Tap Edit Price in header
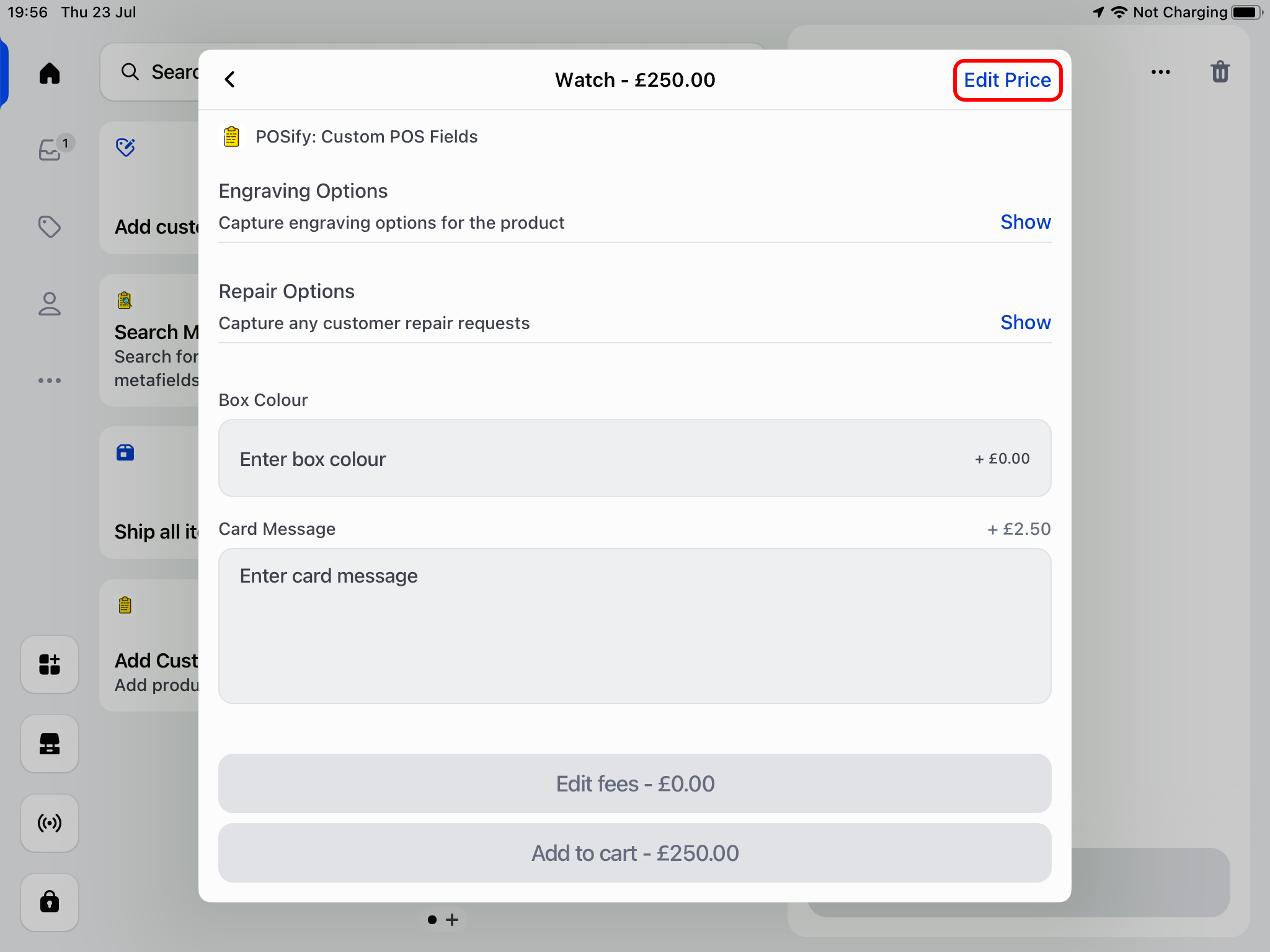1270x952 pixels. [x=1007, y=80]
